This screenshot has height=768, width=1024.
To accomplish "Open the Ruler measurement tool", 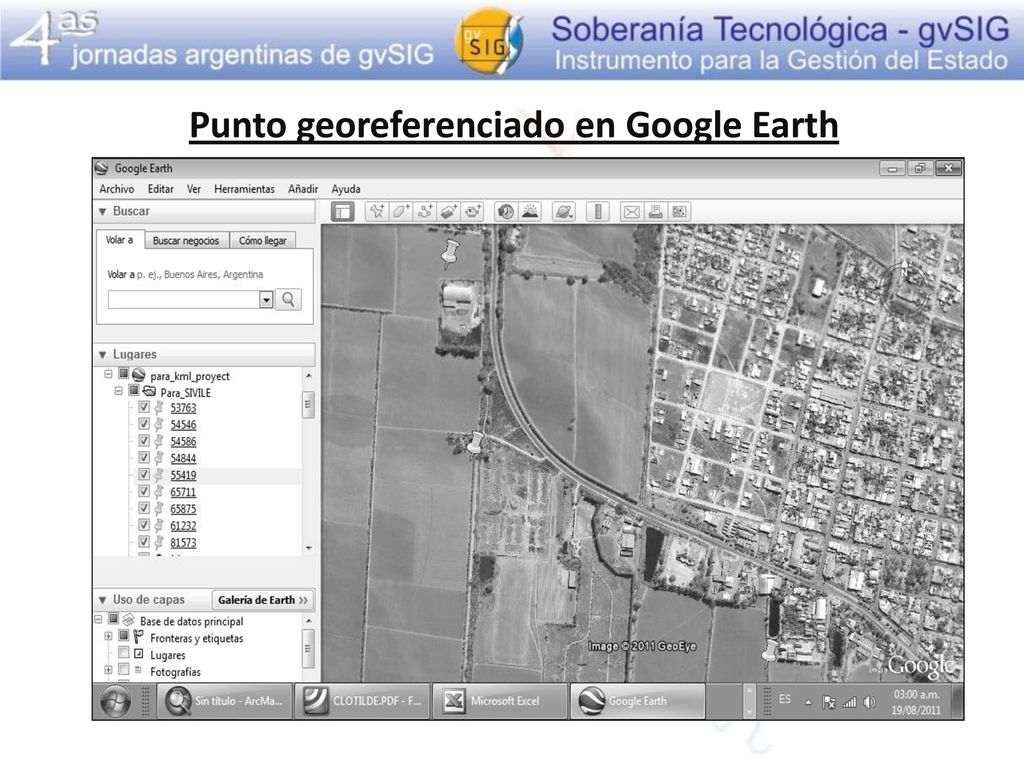I will click(x=598, y=212).
